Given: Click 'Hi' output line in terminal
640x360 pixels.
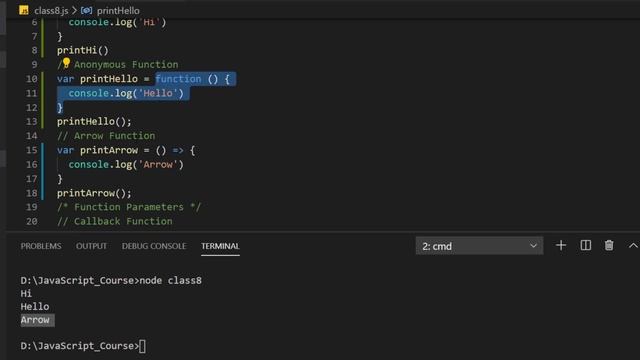Looking at the screenshot, I should (x=26, y=293).
